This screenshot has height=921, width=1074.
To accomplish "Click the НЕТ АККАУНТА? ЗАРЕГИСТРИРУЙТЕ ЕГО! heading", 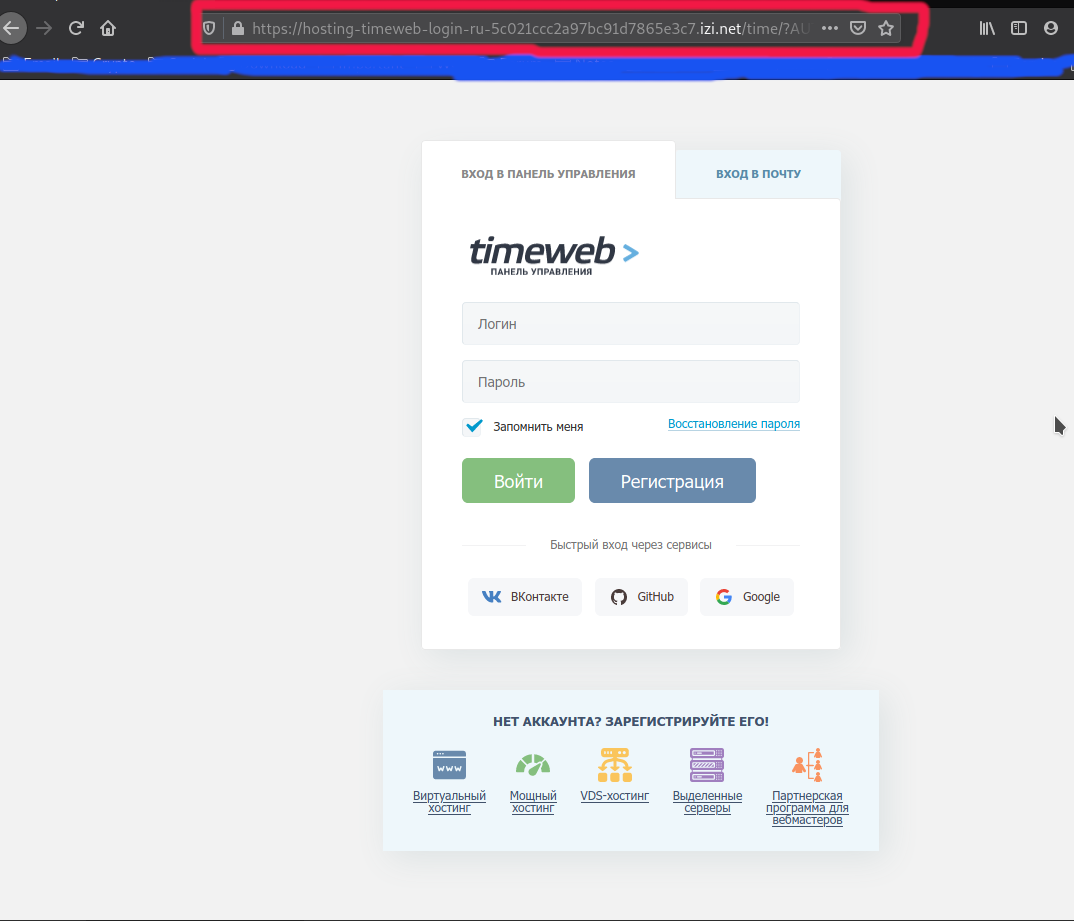I will [631, 721].
